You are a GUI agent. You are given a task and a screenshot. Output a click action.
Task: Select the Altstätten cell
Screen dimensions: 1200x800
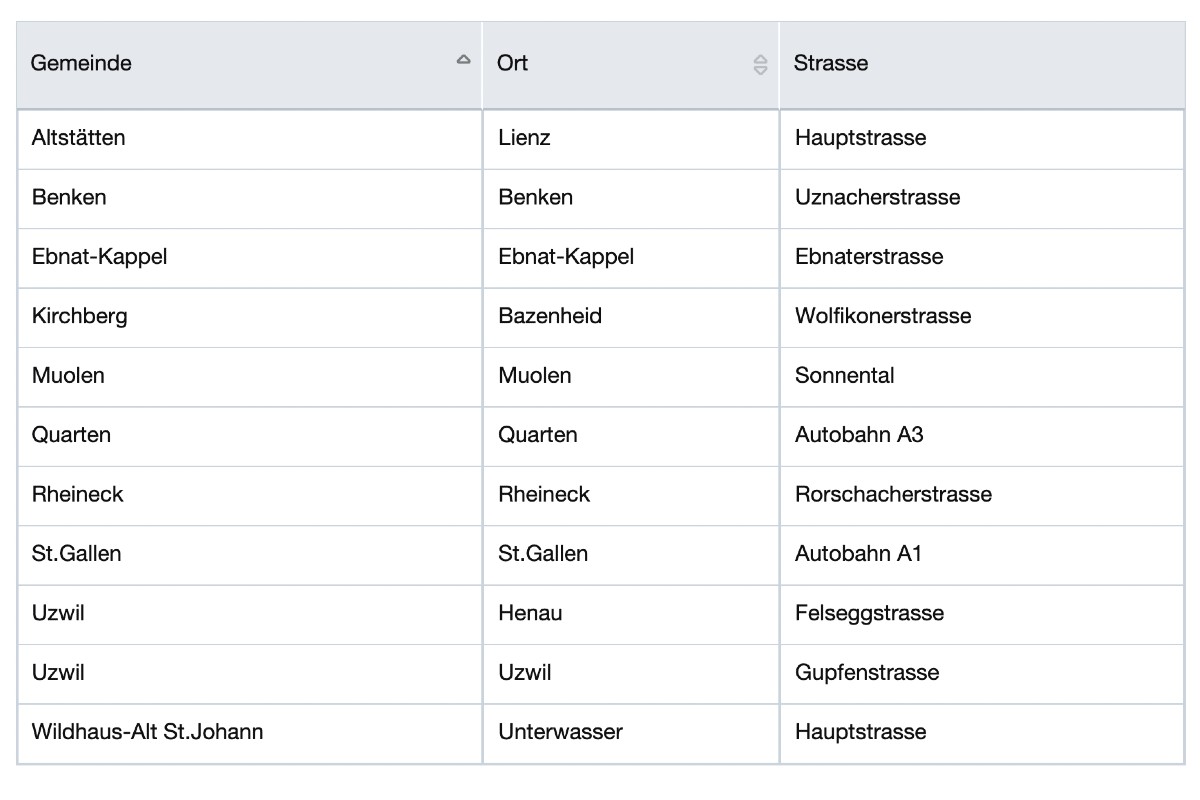(78, 138)
